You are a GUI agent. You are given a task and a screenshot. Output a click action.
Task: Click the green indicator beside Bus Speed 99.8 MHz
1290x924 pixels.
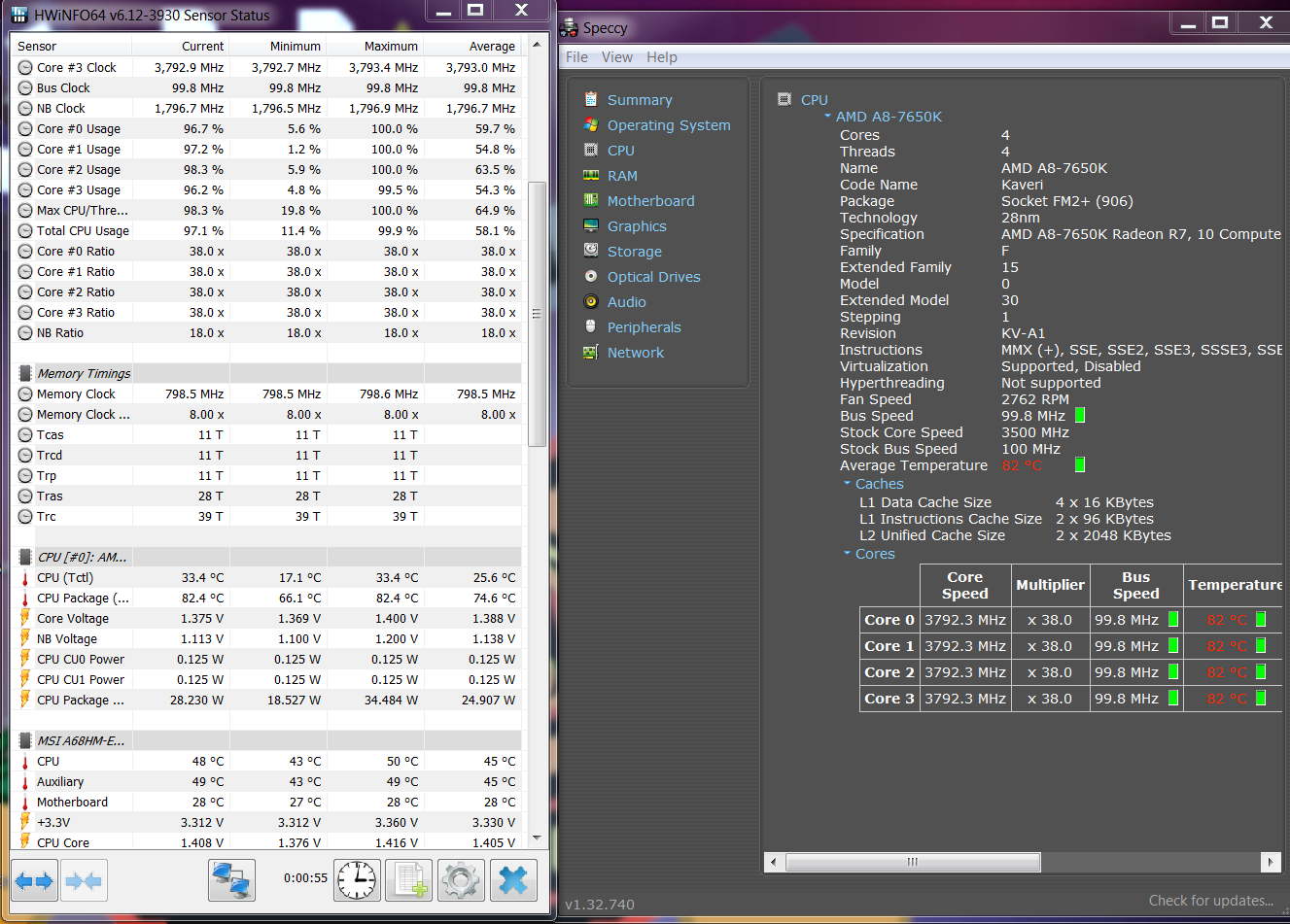tap(1080, 416)
